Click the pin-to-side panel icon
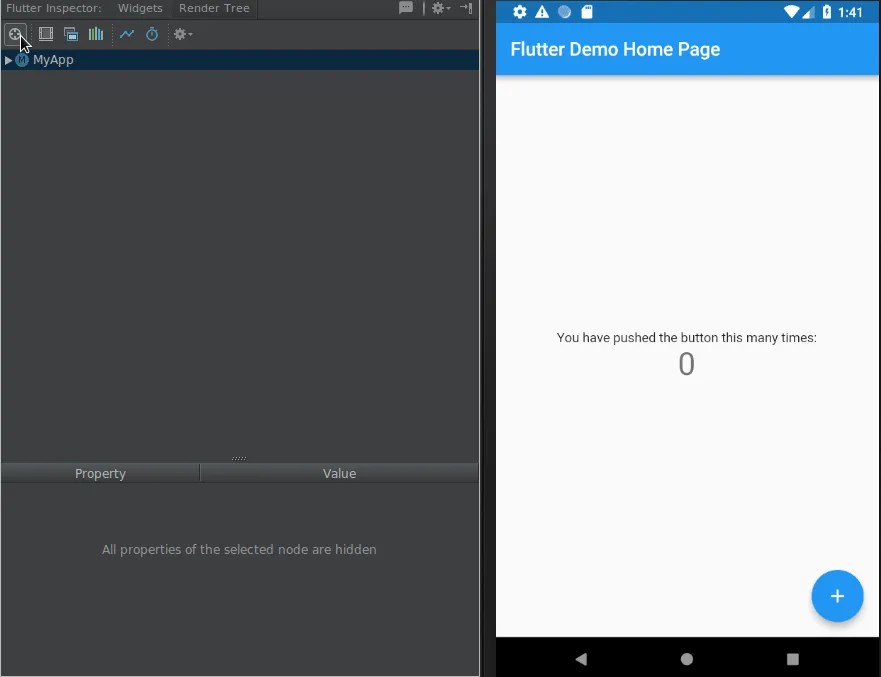This screenshot has width=881, height=677. click(x=466, y=8)
